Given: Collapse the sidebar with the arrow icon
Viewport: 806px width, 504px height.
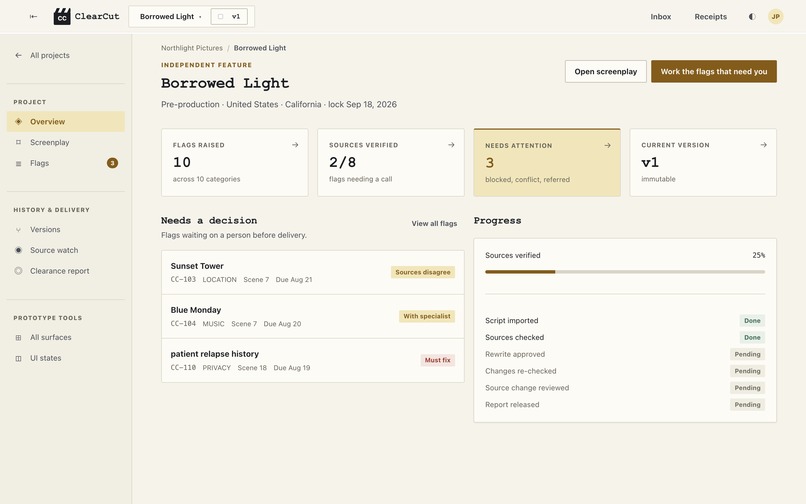Looking at the screenshot, I should (x=33, y=16).
